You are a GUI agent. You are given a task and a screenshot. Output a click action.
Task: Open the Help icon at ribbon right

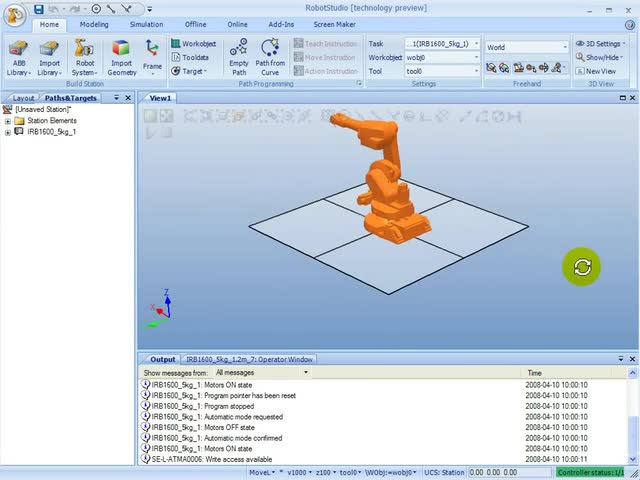pyautogui.click(x=630, y=24)
